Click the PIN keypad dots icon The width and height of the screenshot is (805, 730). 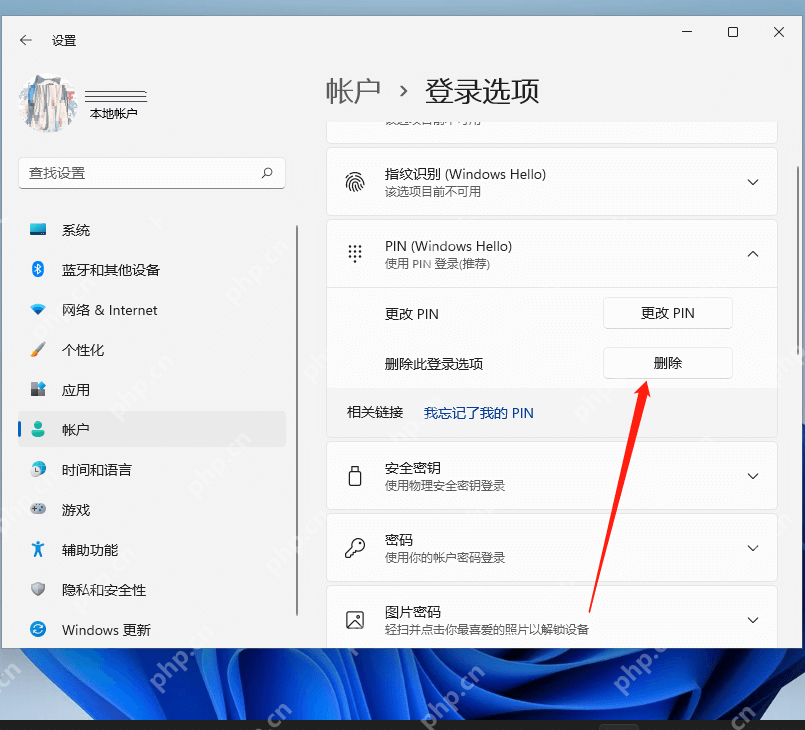(355, 254)
